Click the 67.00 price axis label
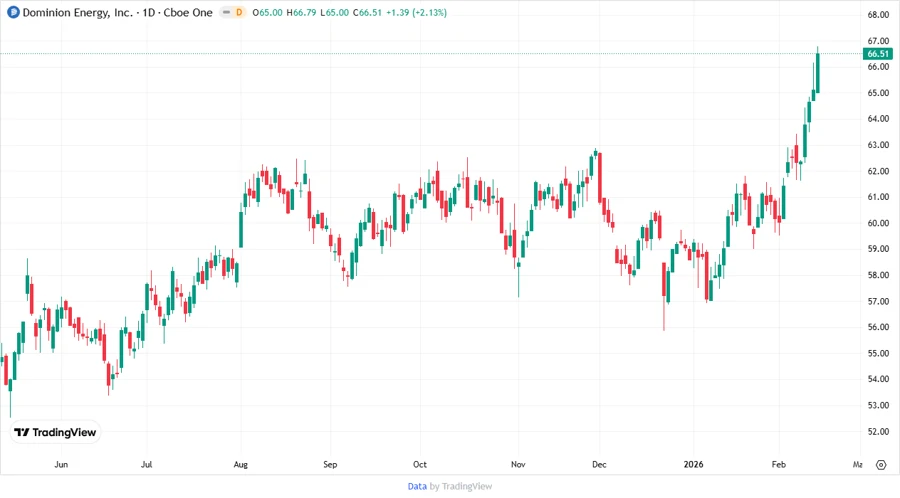 878,41
